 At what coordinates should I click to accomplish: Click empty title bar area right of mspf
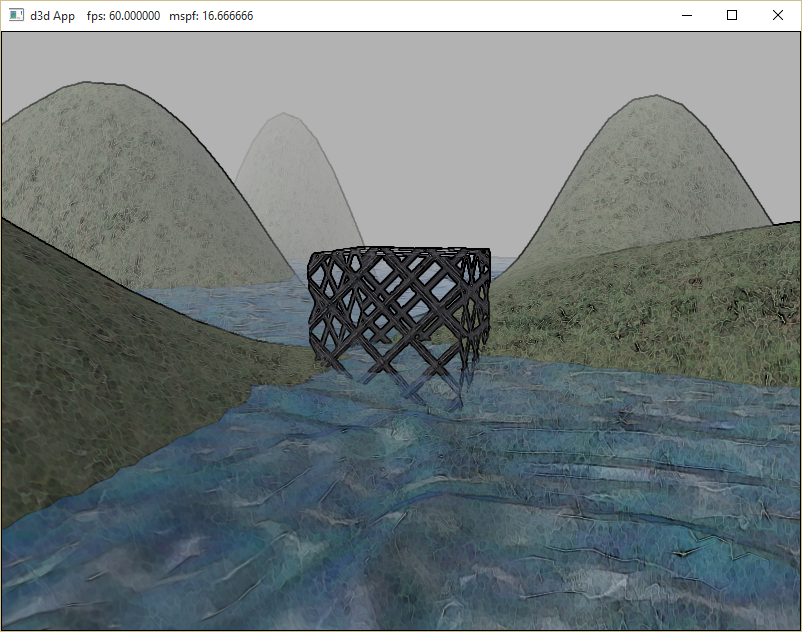[x=450, y=15]
